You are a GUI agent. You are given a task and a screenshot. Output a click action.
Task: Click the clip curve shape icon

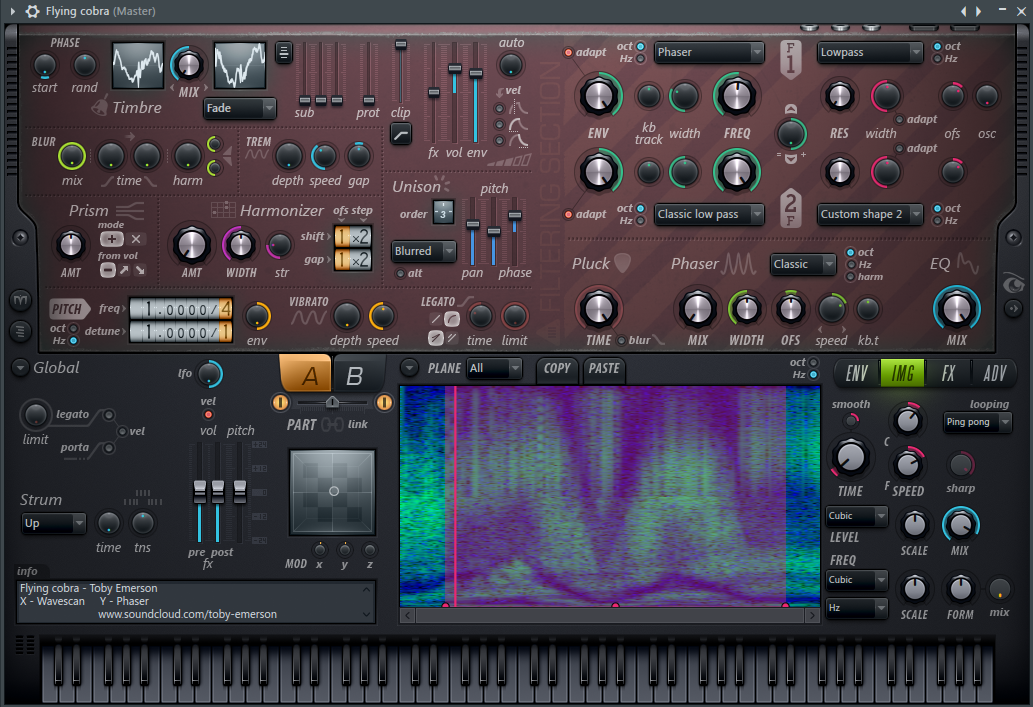[x=401, y=135]
